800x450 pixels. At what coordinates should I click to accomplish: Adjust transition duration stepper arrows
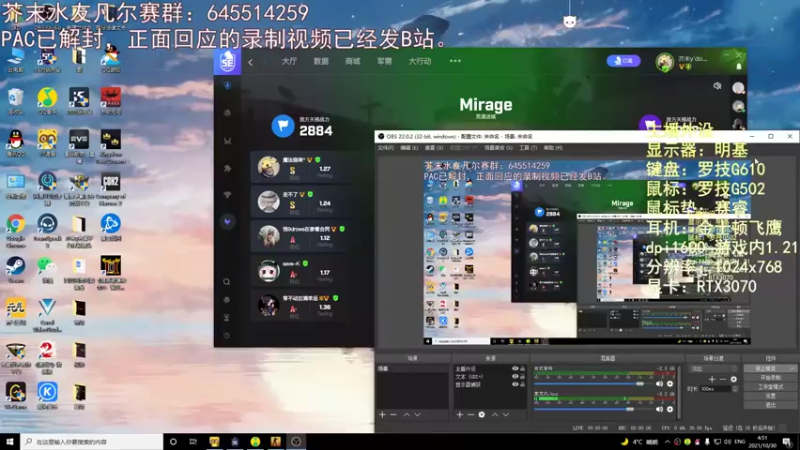click(x=735, y=389)
